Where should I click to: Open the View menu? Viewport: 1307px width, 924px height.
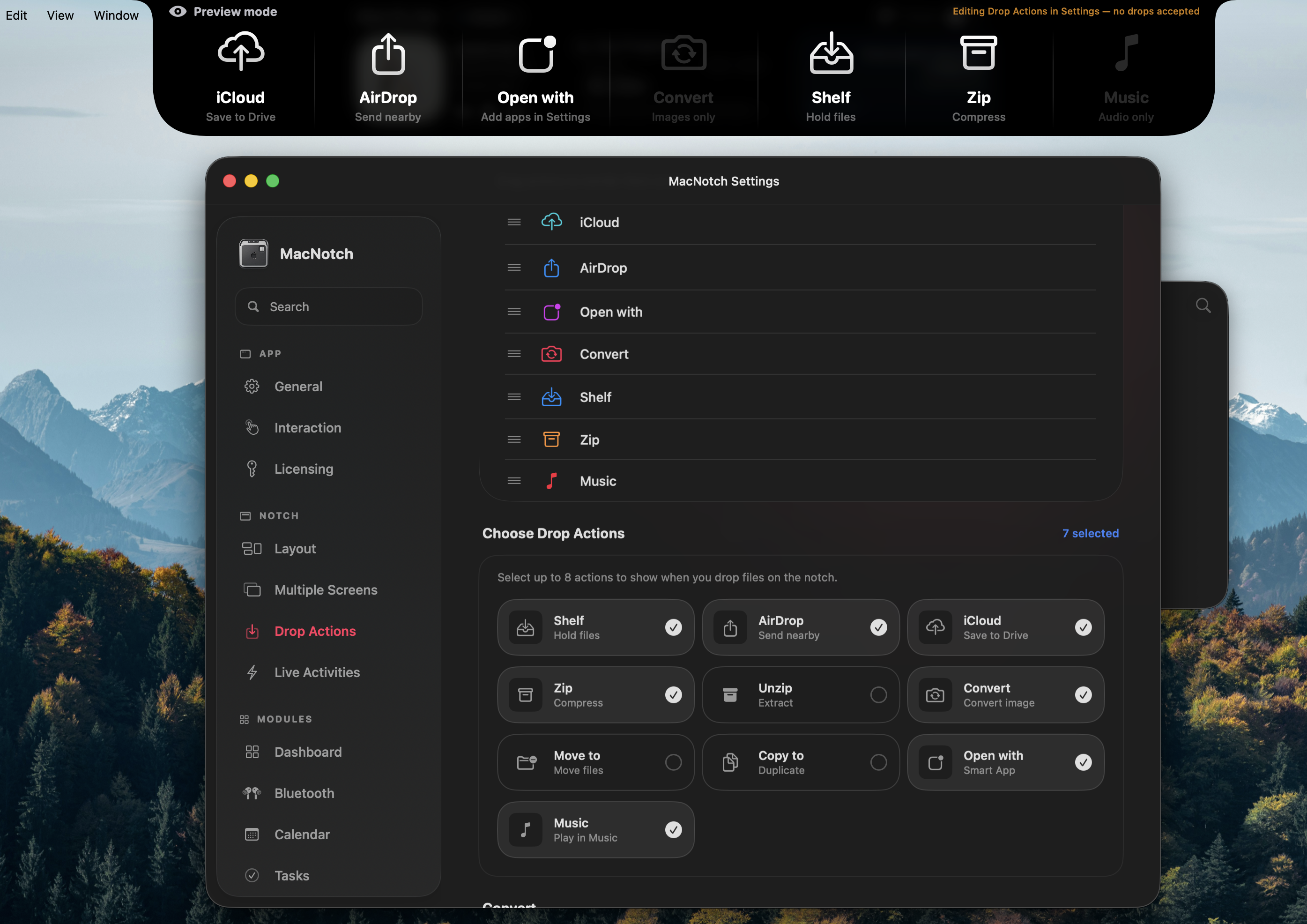tap(60, 15)
